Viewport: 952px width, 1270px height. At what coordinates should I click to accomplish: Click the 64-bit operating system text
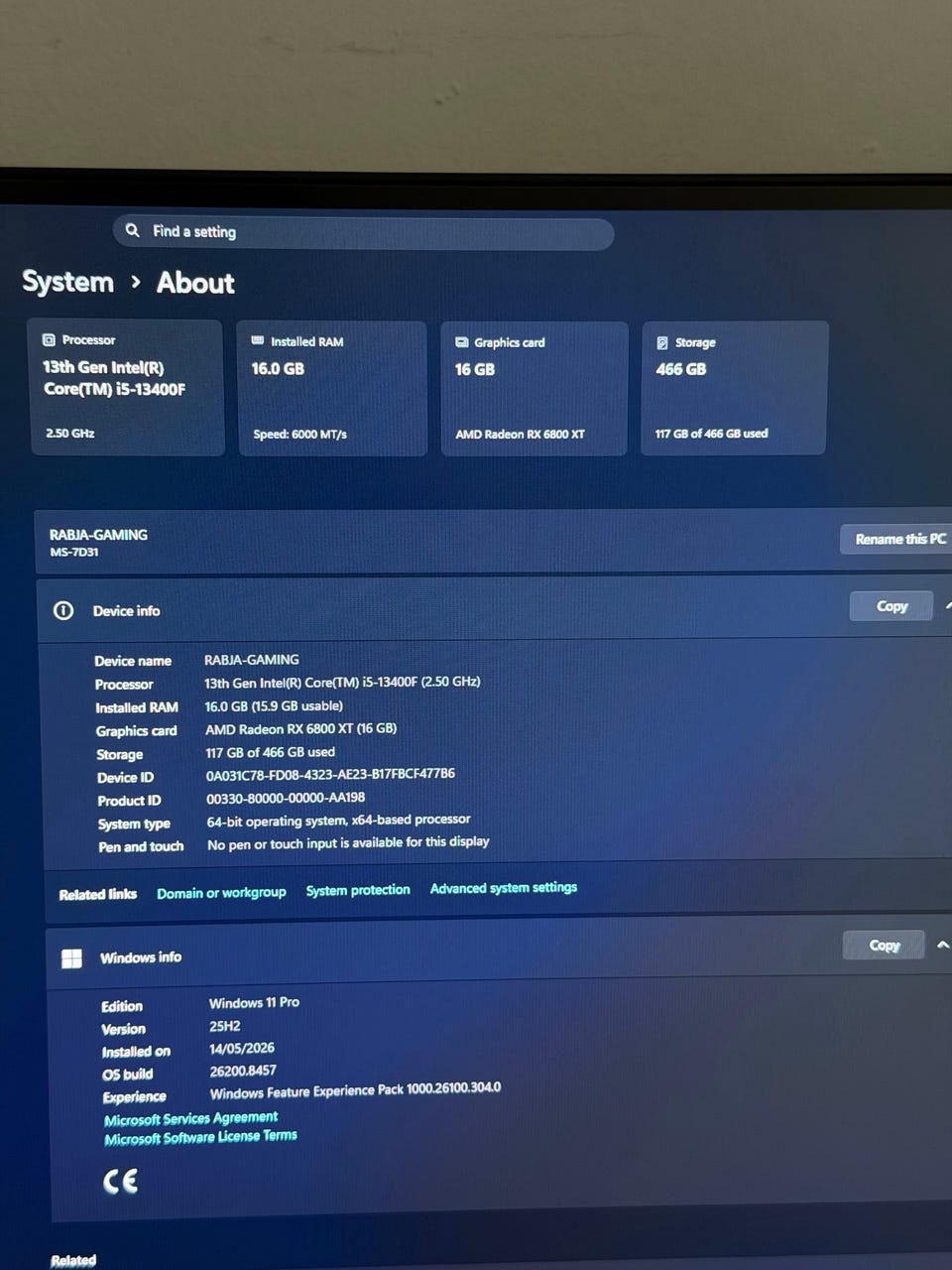pyautogui.click(x=339, y=821)
